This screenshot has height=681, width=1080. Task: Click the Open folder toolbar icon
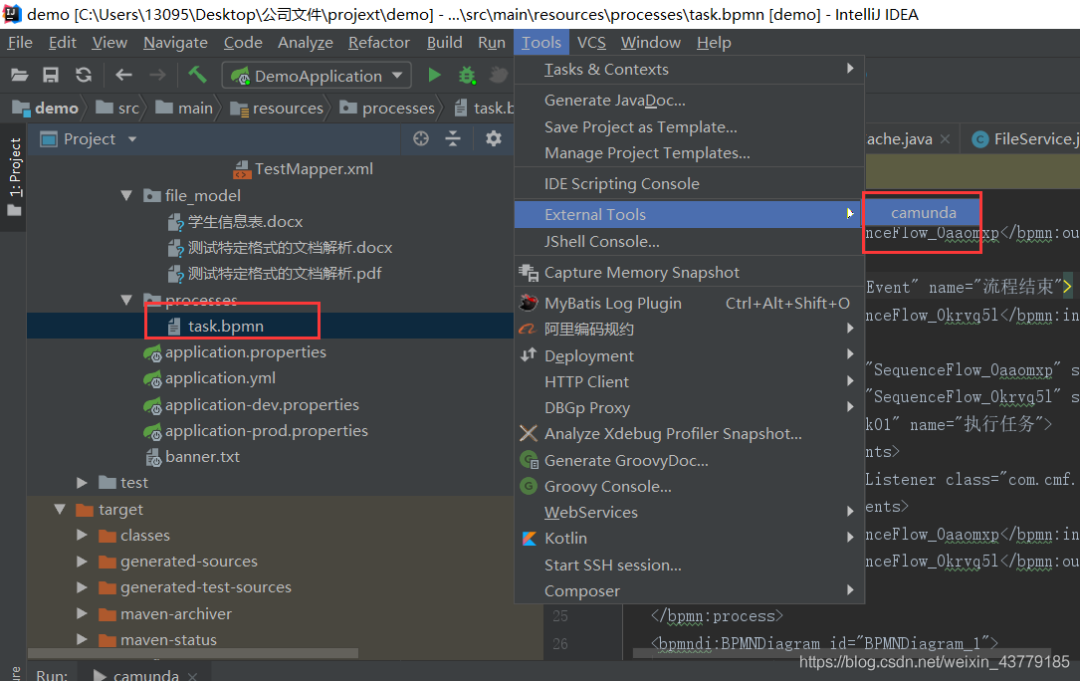pyautogui.click(x=19, y=75)
